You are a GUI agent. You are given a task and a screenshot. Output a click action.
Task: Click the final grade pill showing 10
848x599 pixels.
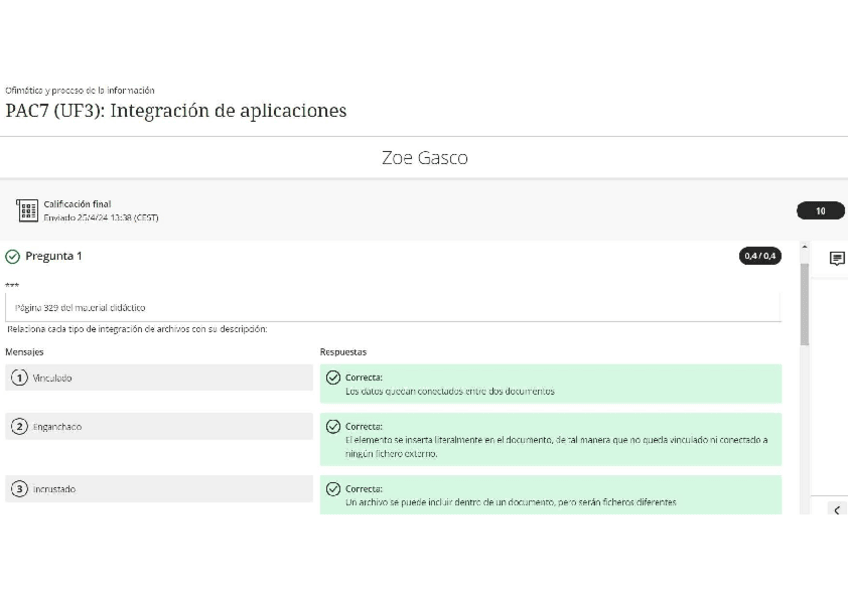click(820, 211)
